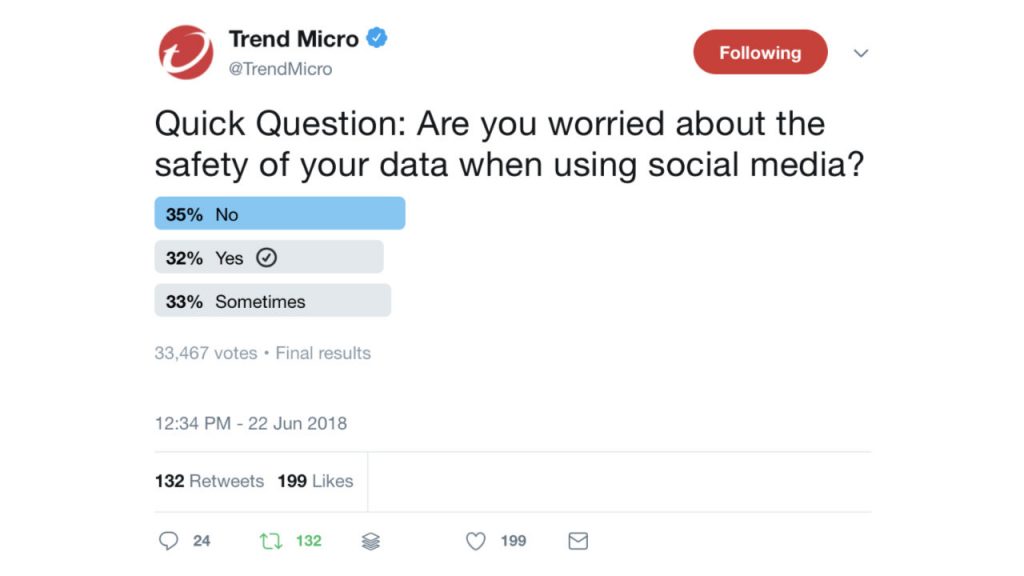Click the checkmark next to Yes

click(266, 258)
